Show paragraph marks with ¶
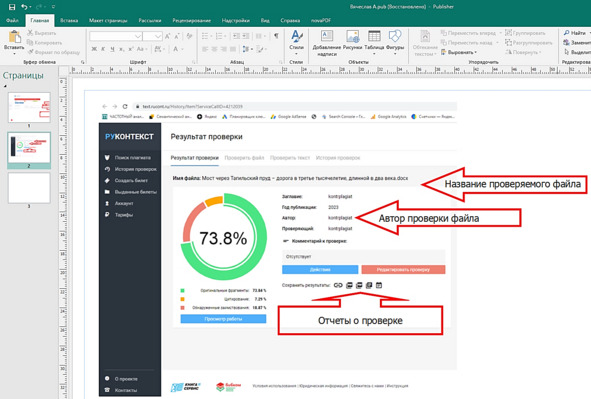591x399 pixels. (x=276, y=36)
